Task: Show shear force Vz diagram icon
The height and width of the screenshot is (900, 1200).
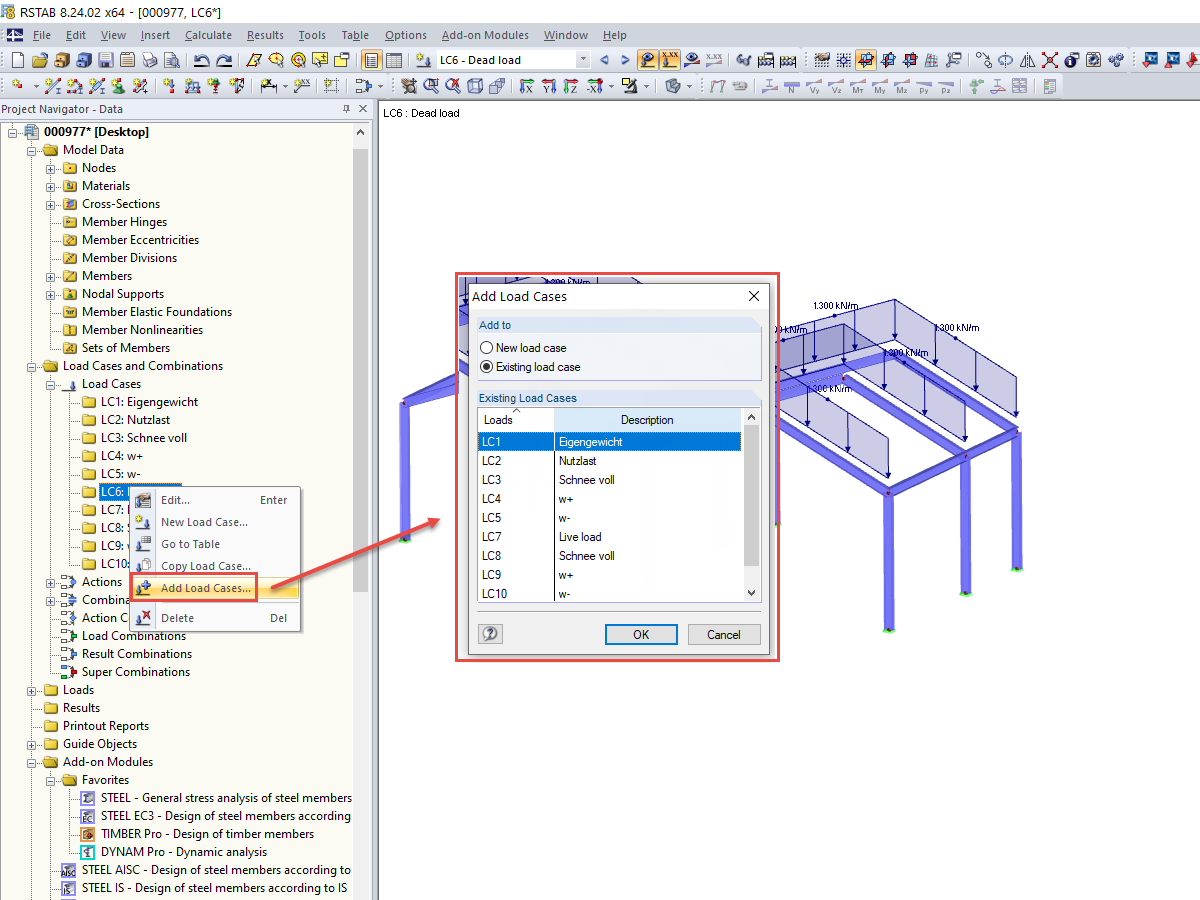Action: coord(836,86)
